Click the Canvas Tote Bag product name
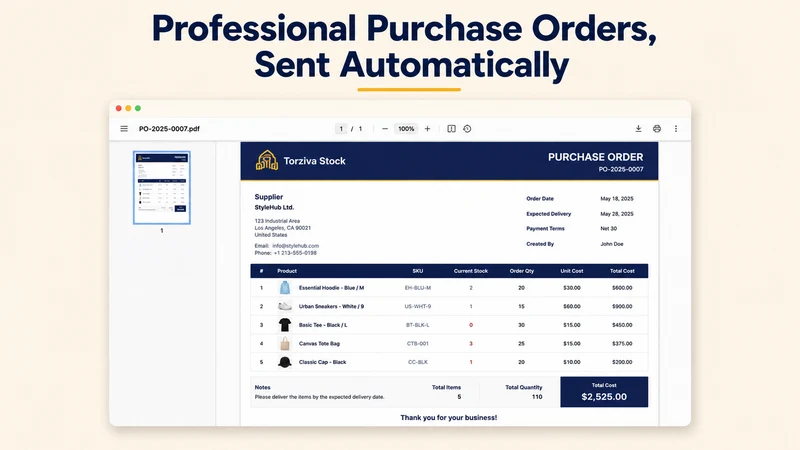The height and width of the screenshot is (450, 800). pyautogui.click(x=319, y=343)
